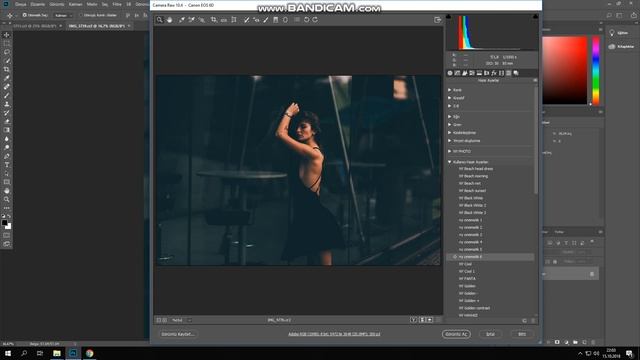The image size is (640, 360).
Task: Expand the Keskinleştirme preset group
Action: [449, 133]
